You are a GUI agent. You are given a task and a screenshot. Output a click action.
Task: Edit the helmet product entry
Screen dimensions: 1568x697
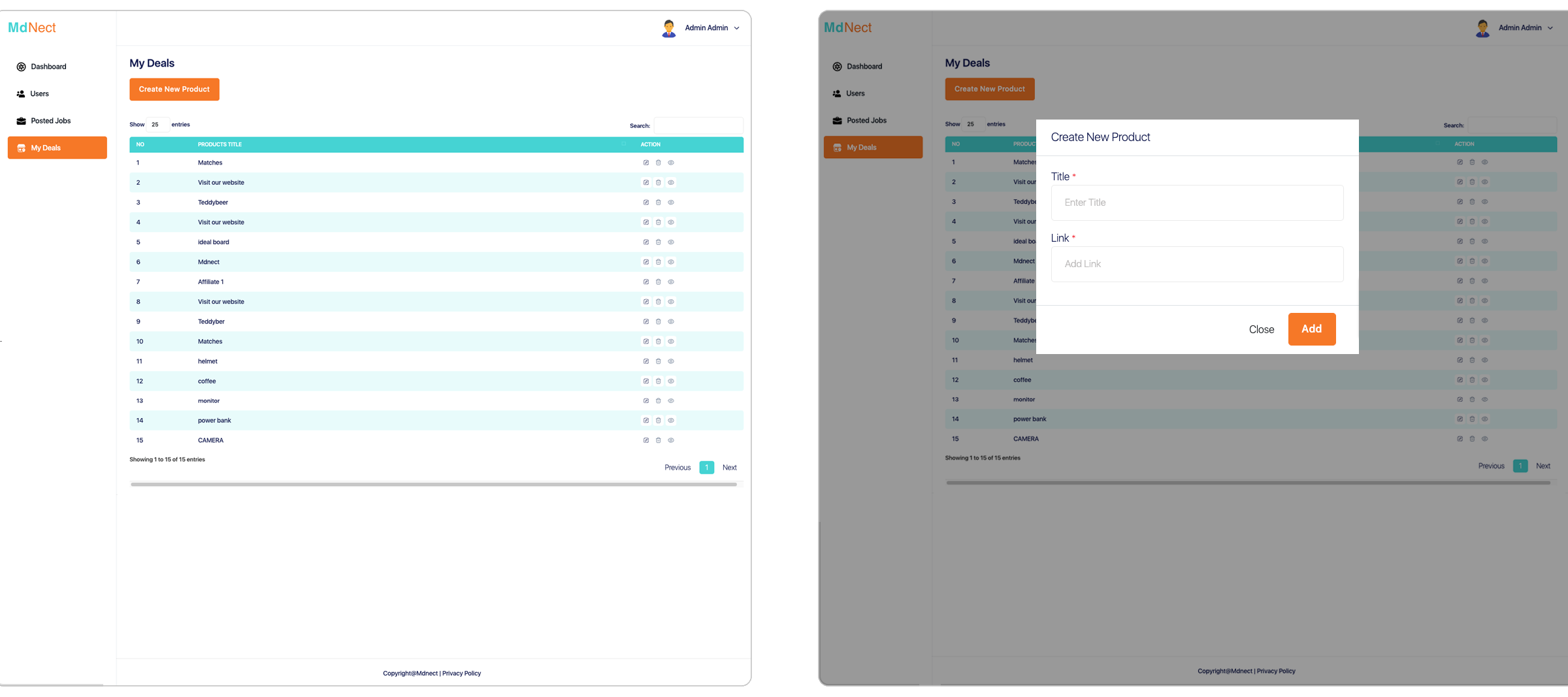645,361
